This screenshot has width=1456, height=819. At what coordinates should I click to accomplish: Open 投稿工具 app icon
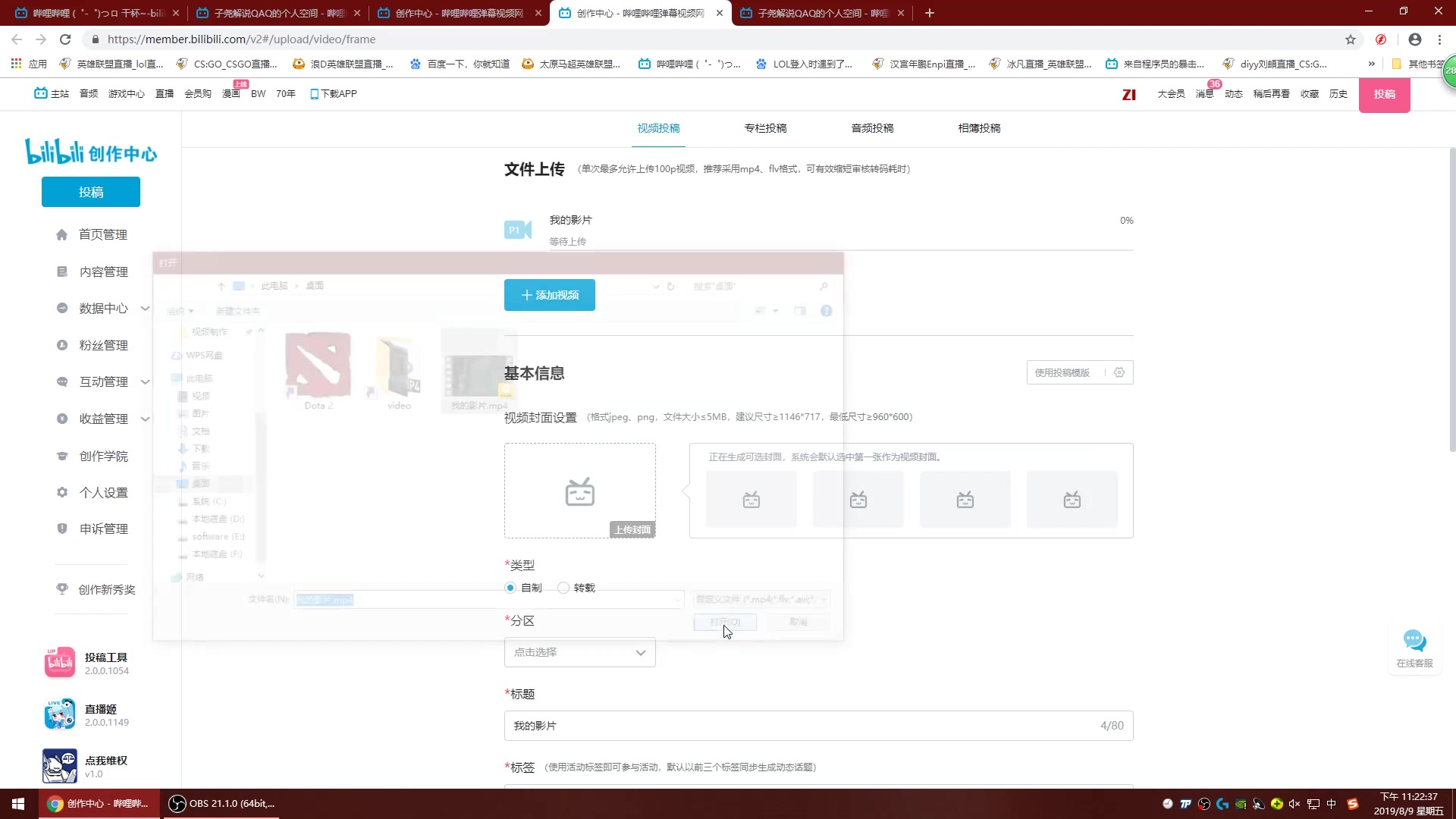[x=60, y=663]
